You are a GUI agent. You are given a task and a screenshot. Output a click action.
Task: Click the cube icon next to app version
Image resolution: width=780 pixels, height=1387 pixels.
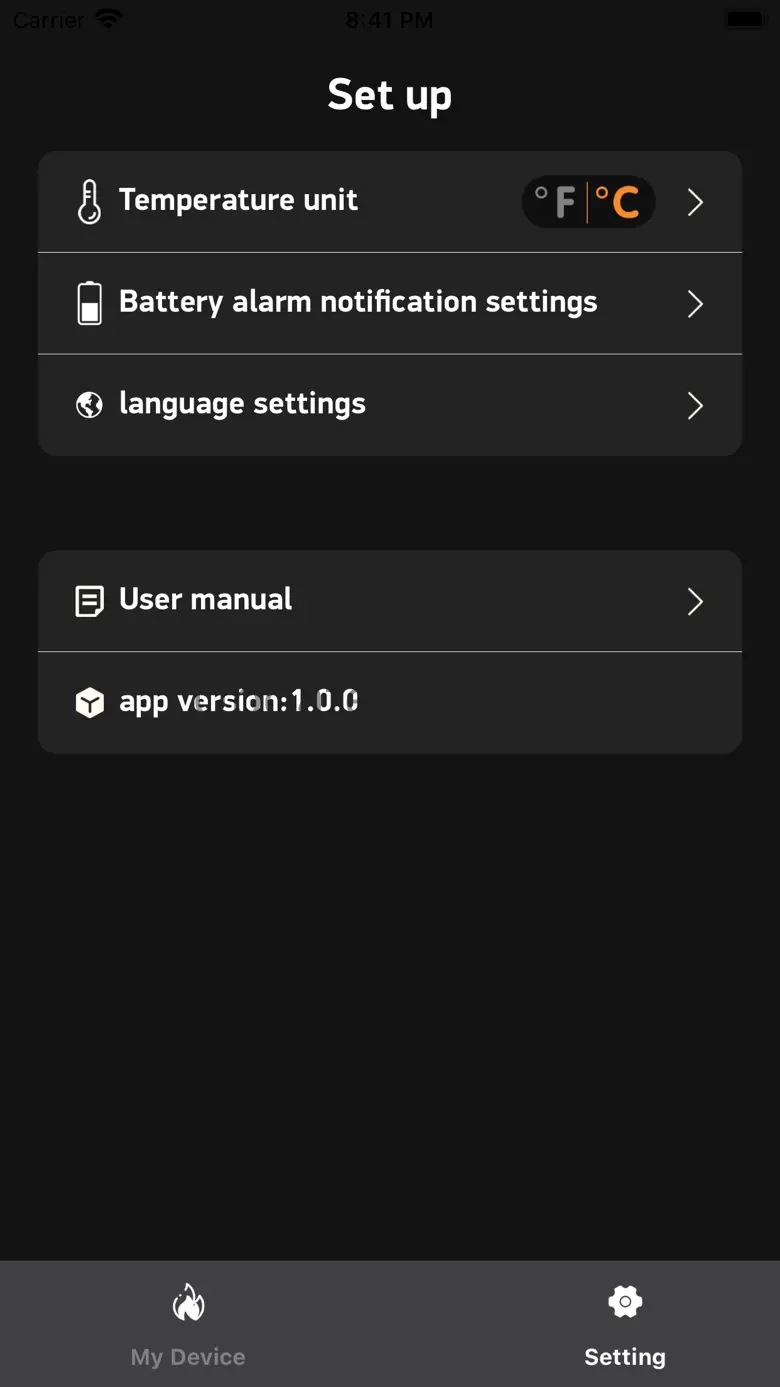(x=89, y=703)
